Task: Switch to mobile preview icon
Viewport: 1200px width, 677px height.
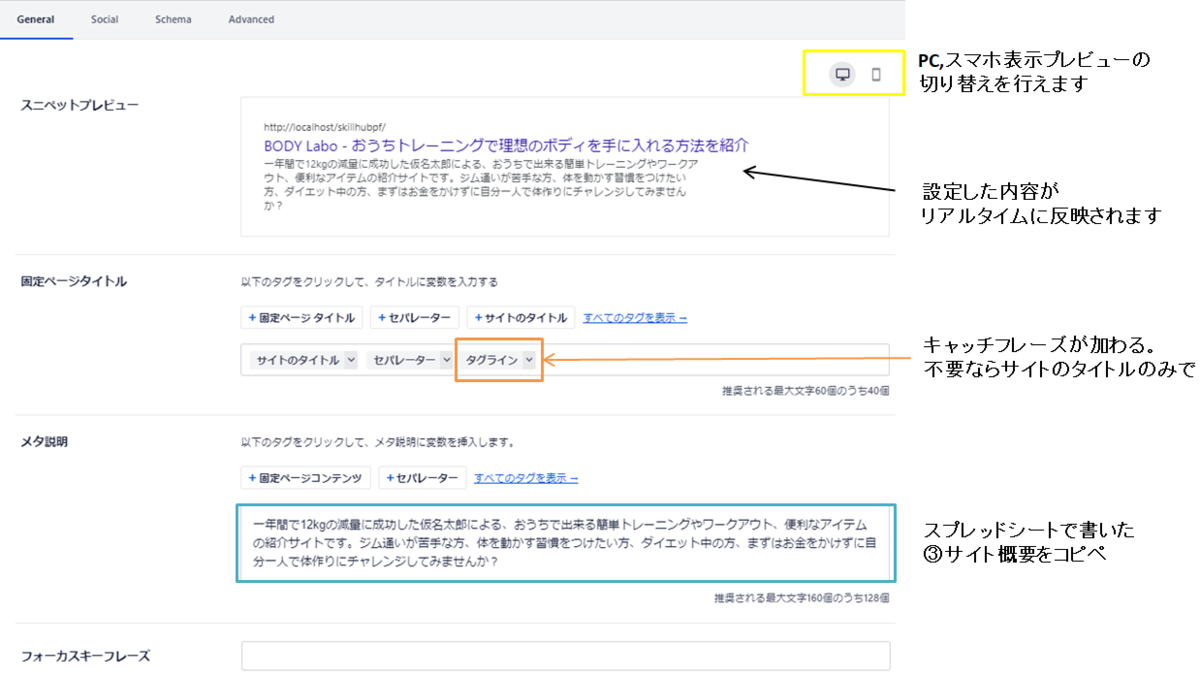Action: (877, 74)
